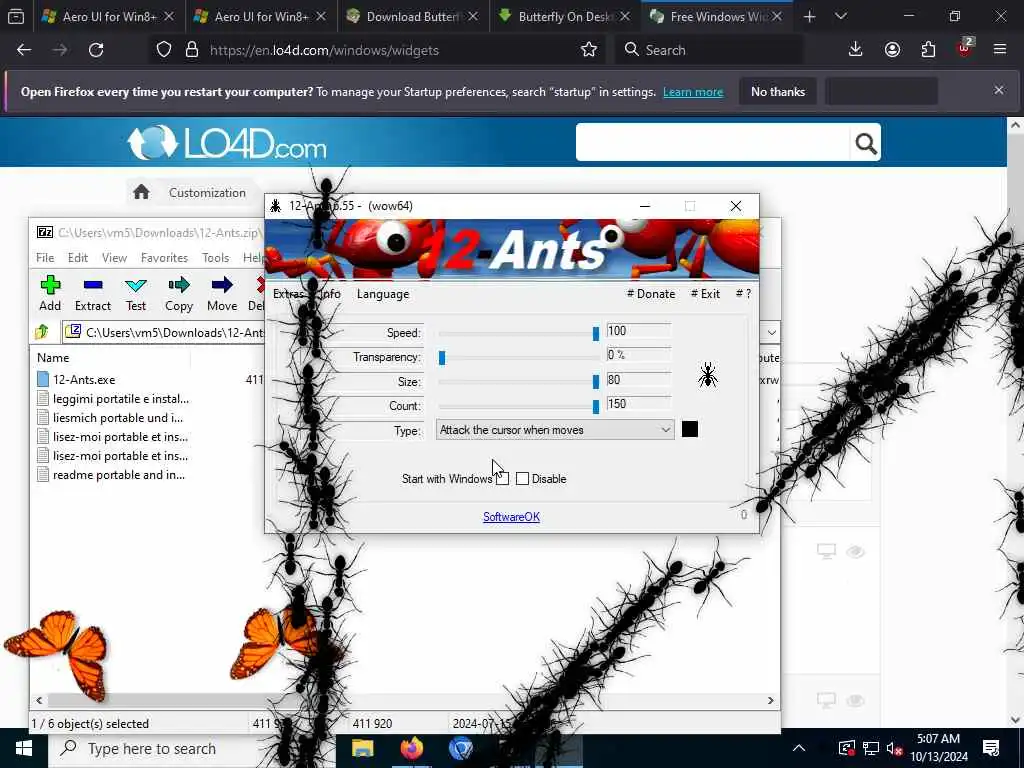Click the # ? help button
This screenshot has height=768, width=1024.
[x=743, y=294]
